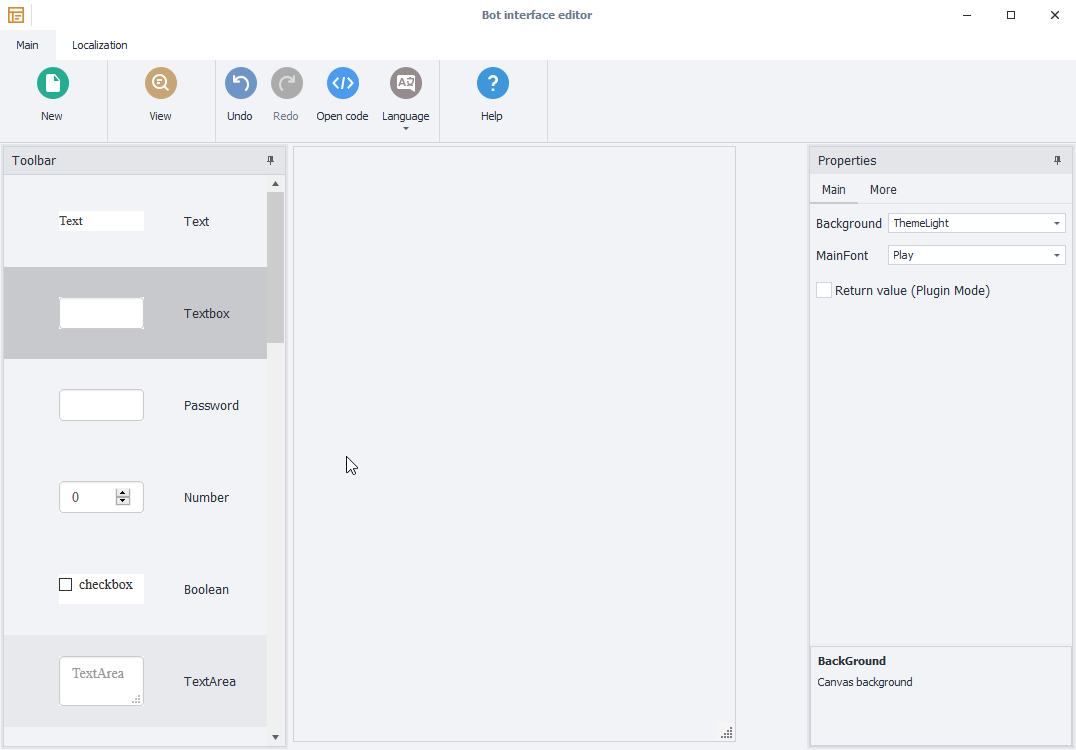The height and width of the screenshot is (750, 1076).
Task: Open code with the code icon
Action: pyautogui.click(x=342, y=84)
